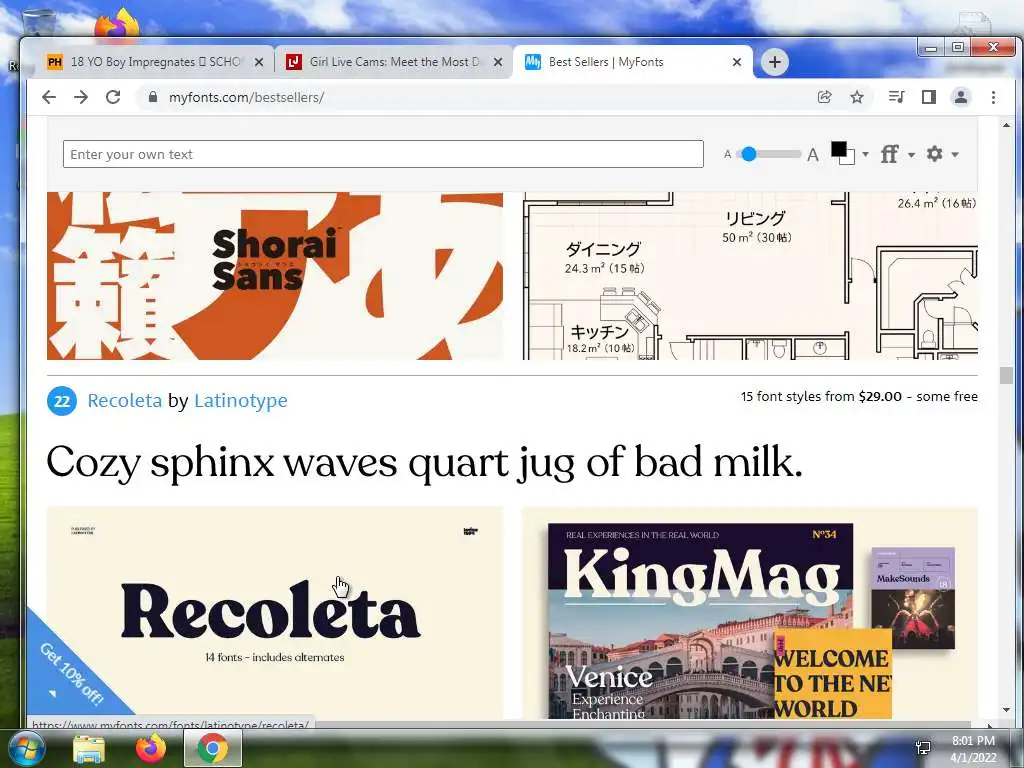Click the large A size icon
1024x768 pixels.
(812, 155)
